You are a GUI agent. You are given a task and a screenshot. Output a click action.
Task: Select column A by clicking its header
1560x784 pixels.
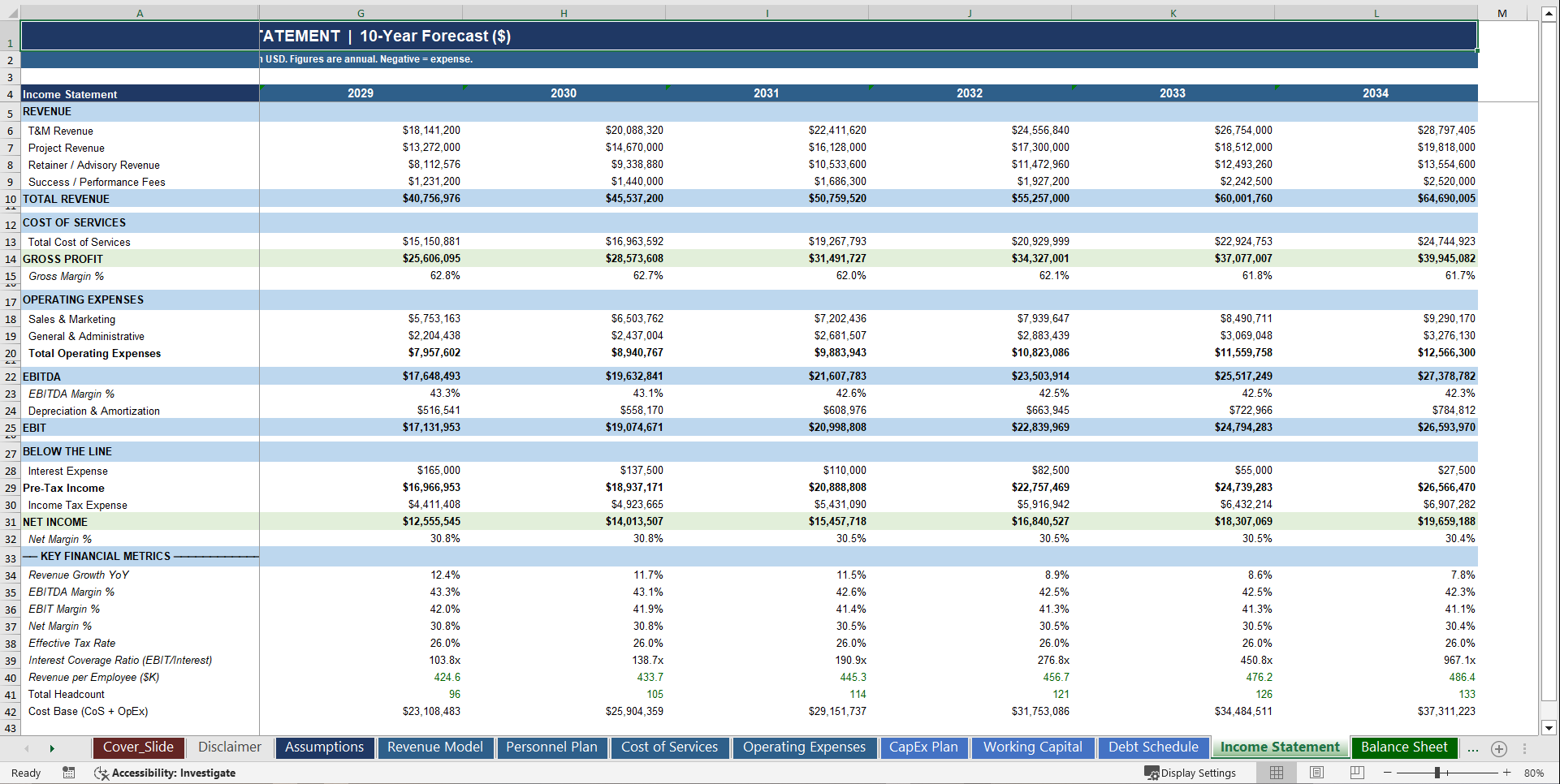pyautogui.click(x=140, y=13)
